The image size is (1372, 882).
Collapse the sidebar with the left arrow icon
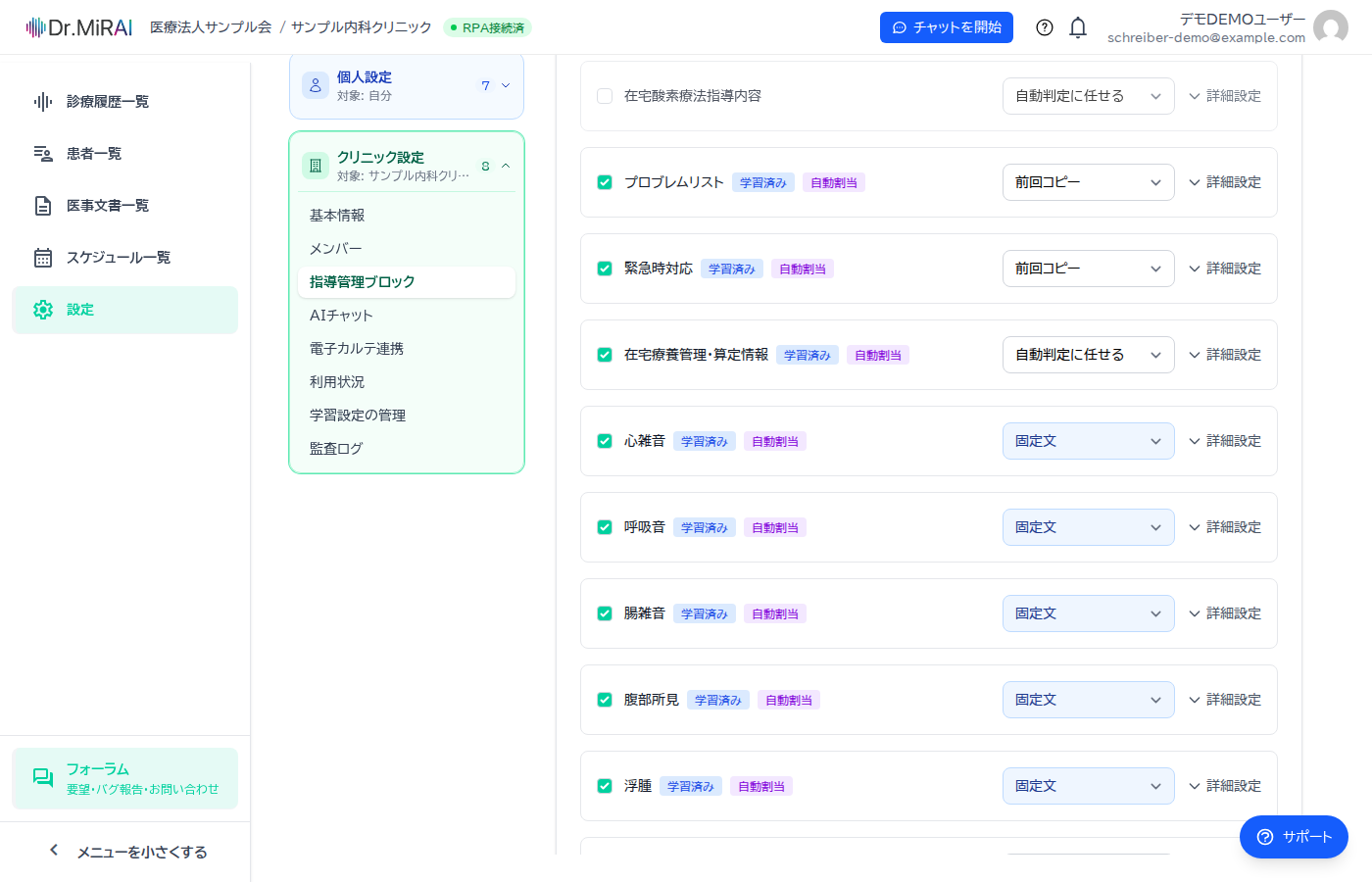(54, 851)
